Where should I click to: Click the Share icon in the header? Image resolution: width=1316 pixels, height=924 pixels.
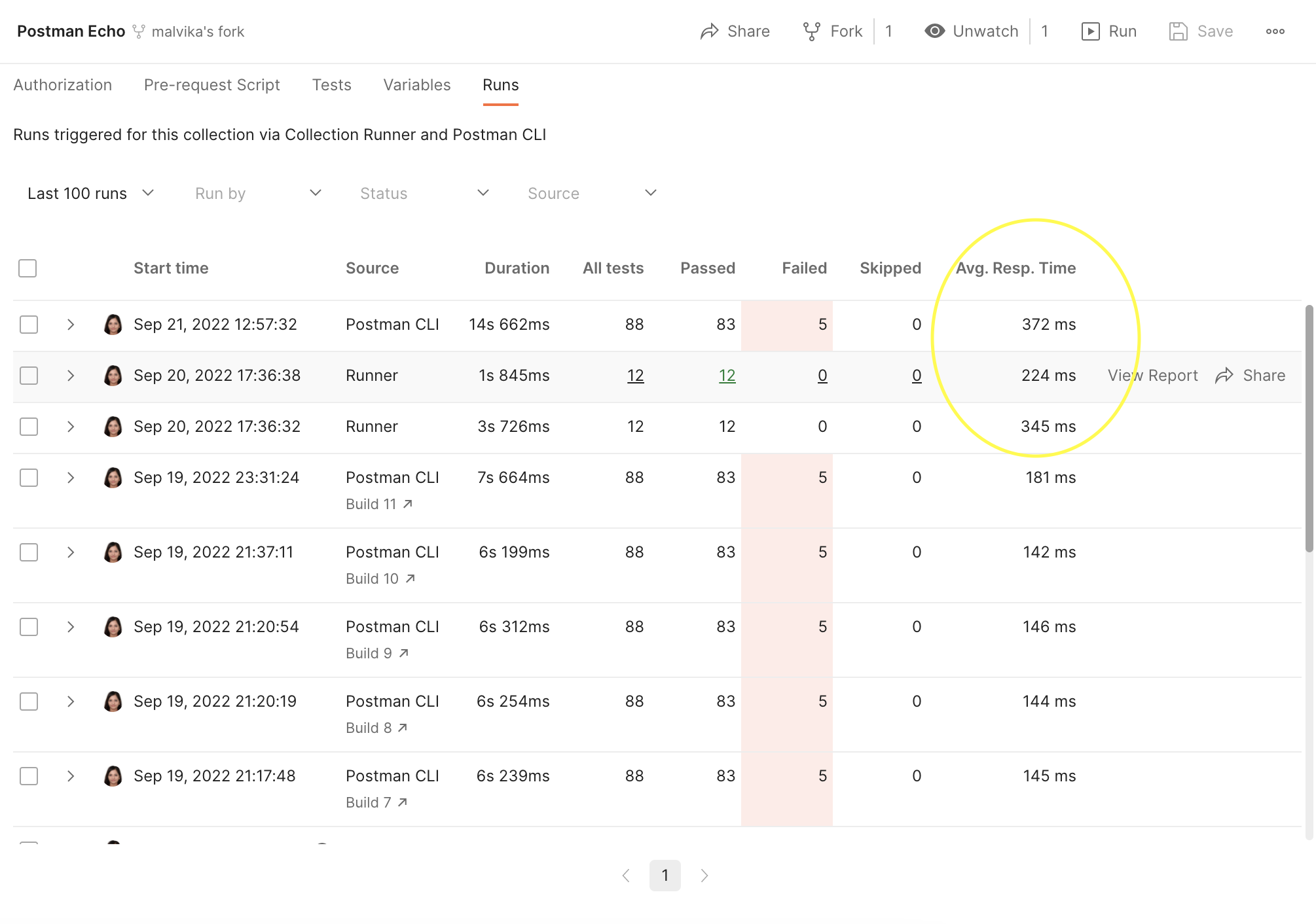tap(710, 31)
